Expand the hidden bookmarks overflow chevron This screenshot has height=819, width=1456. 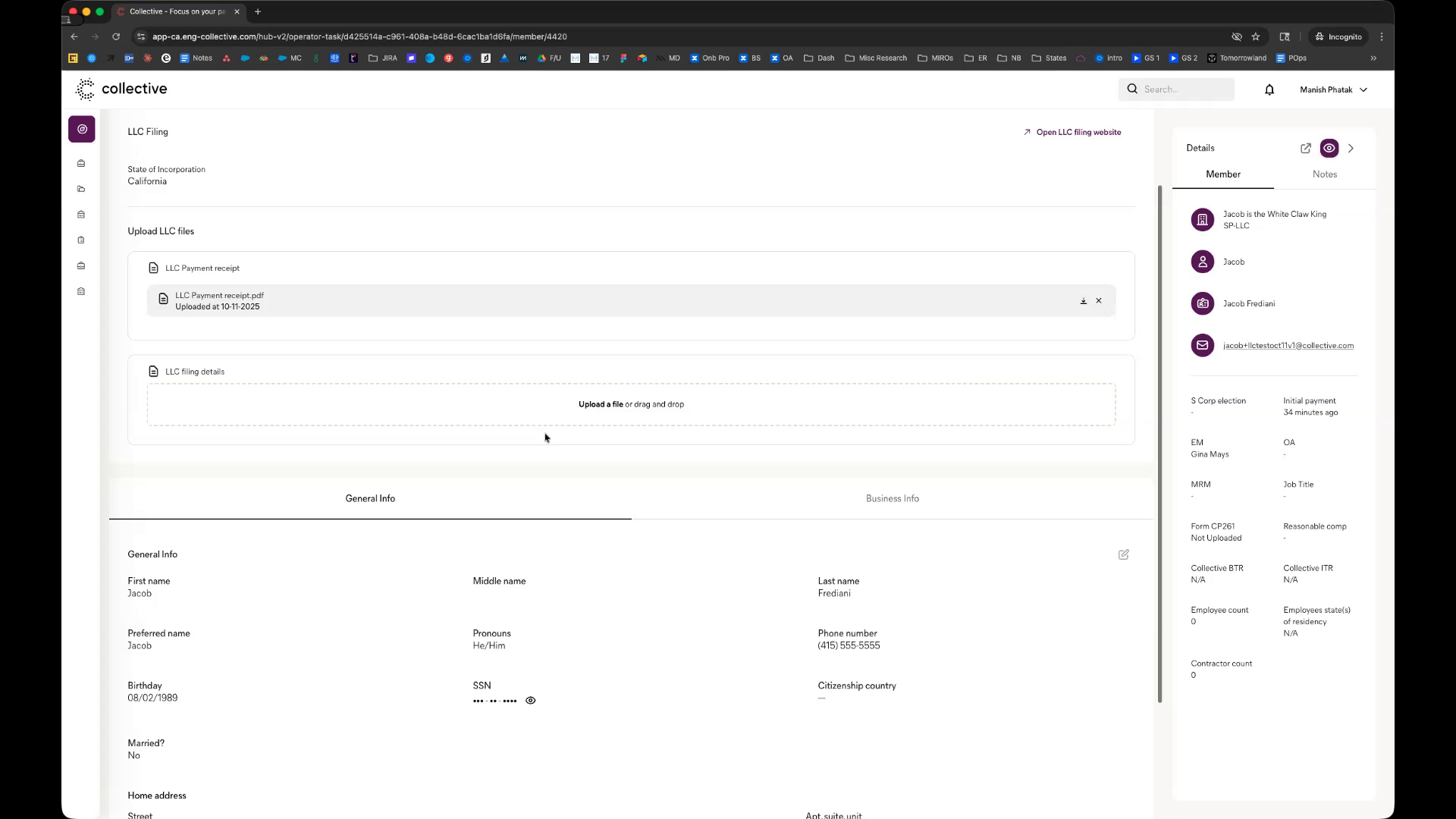click(x=1373, y=58)
